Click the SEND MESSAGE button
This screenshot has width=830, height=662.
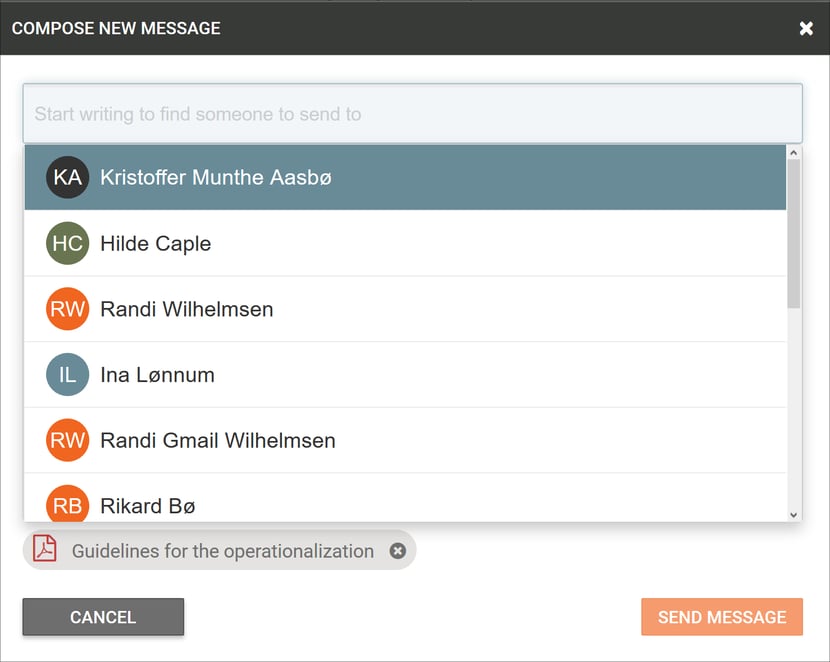coord(722,617)
